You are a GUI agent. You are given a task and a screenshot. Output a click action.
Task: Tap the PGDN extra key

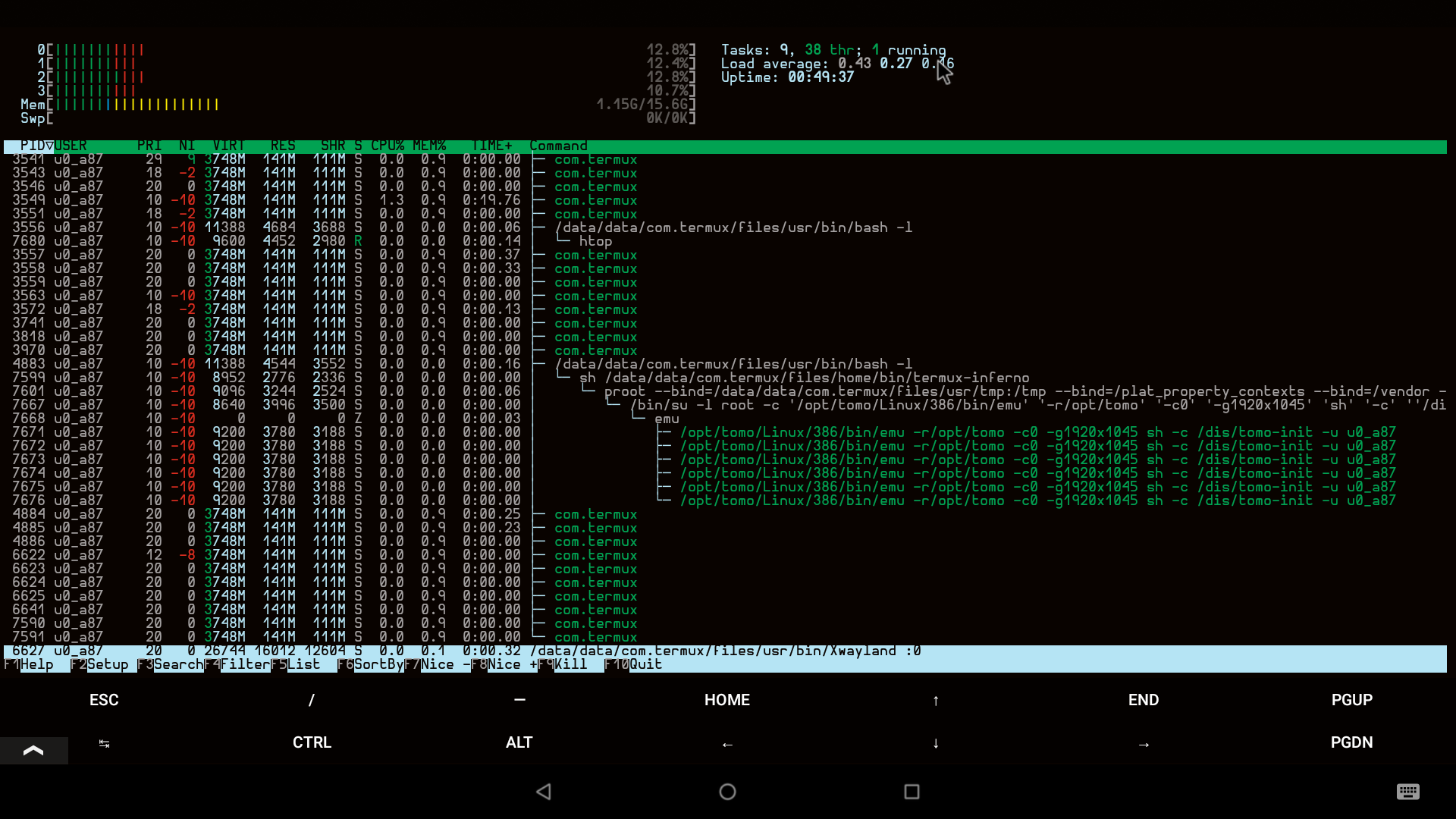click(x=1352, y=742)
